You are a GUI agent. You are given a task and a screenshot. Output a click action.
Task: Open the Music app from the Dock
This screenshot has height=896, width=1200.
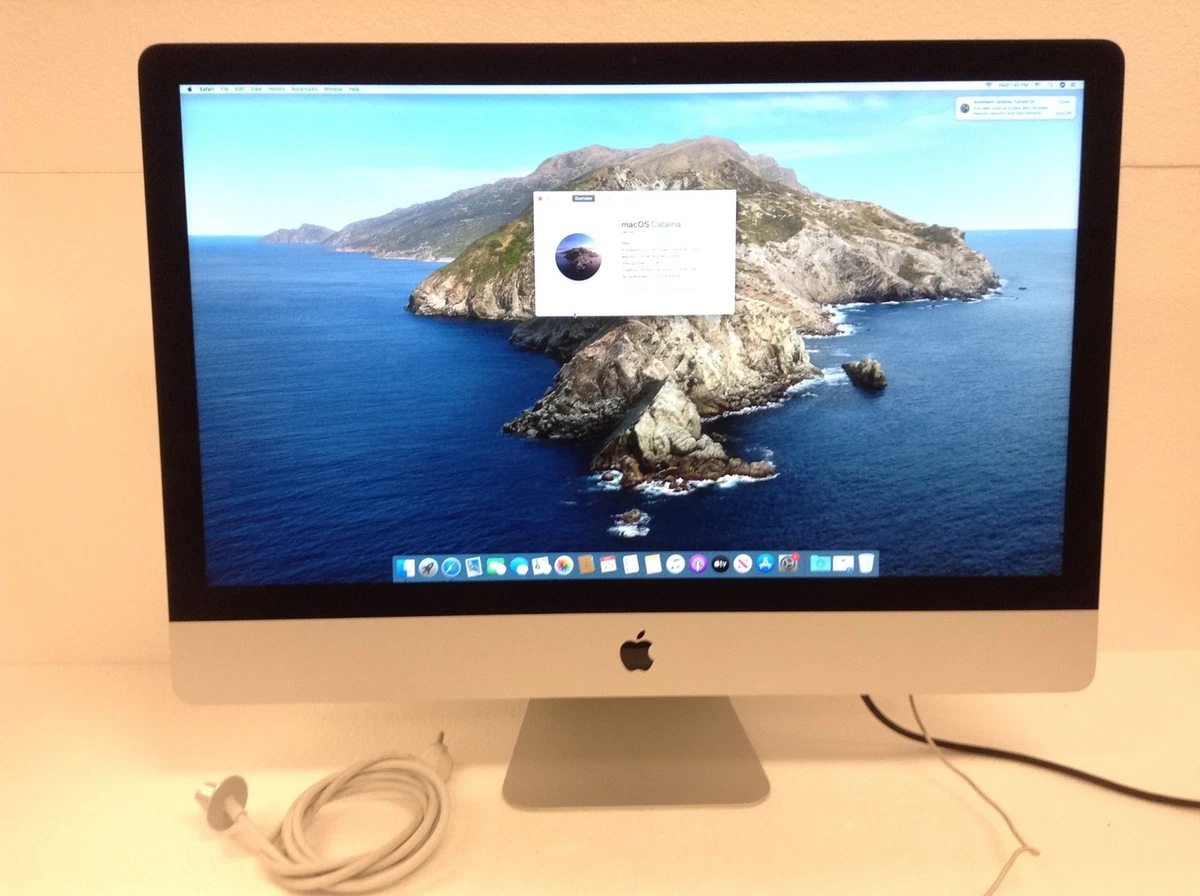pyautogui.click(x=675, y=567)
